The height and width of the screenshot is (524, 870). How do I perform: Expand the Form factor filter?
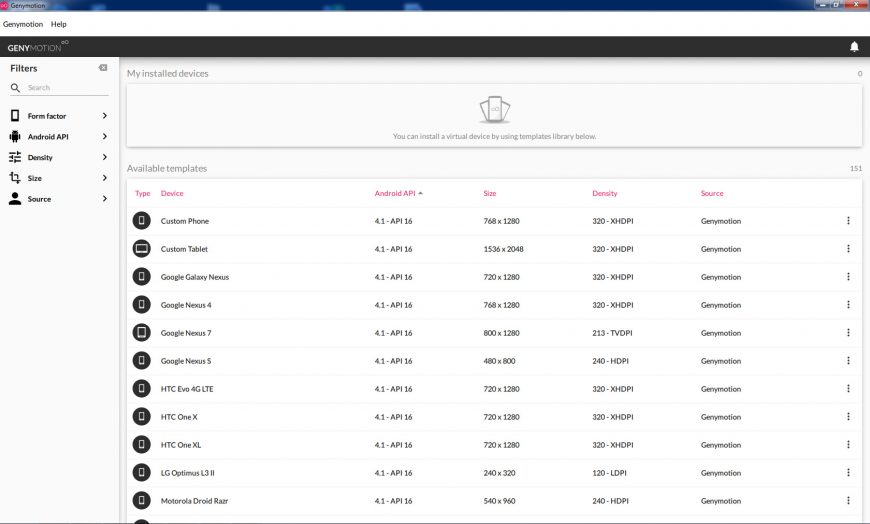tap(58, 116)
